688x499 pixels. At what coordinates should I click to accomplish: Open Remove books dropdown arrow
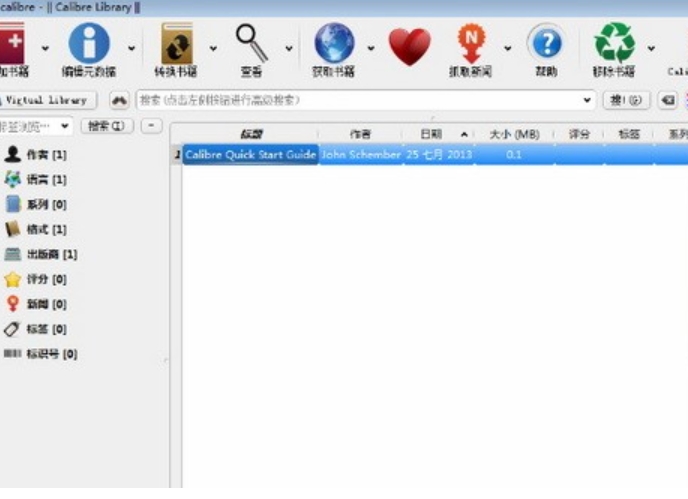coord(651,48)
